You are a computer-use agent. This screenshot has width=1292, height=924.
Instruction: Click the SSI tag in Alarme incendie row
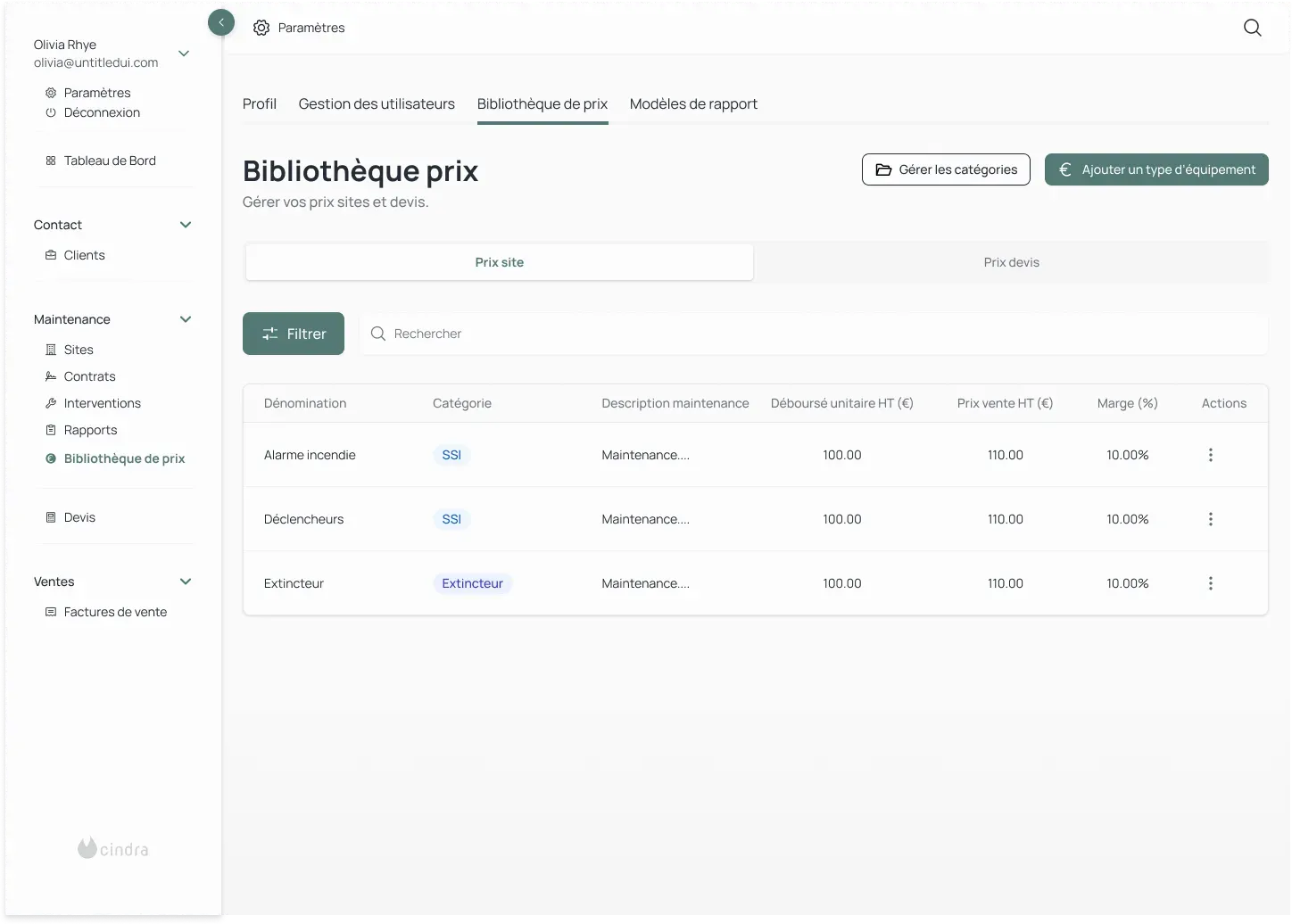pos(451,455)
